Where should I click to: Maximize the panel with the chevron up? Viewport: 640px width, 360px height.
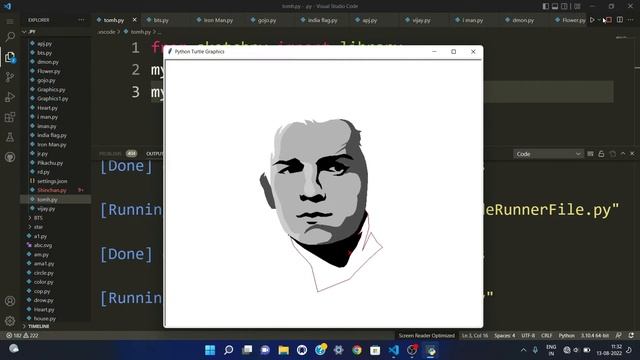623,153
